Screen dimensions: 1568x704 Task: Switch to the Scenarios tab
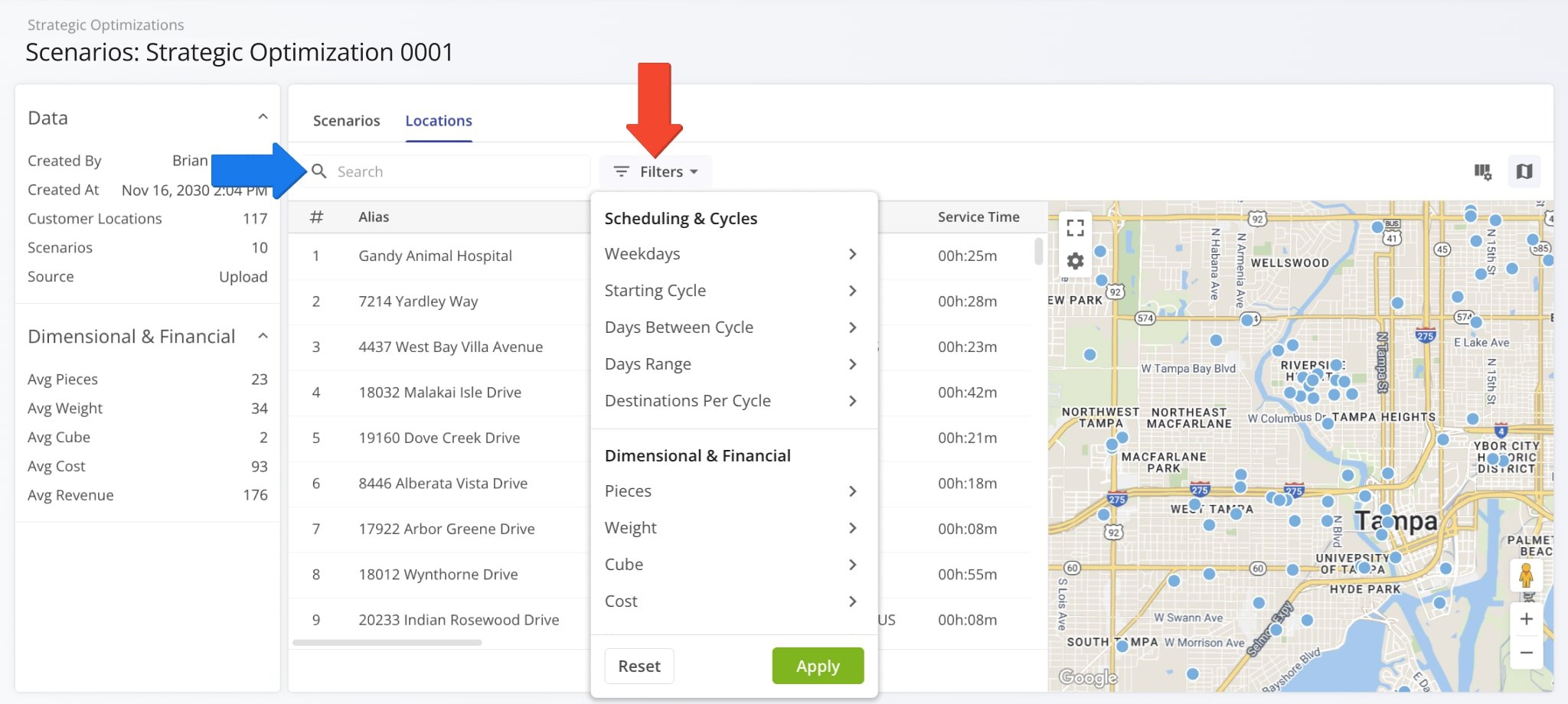click(x=346, y=120)
